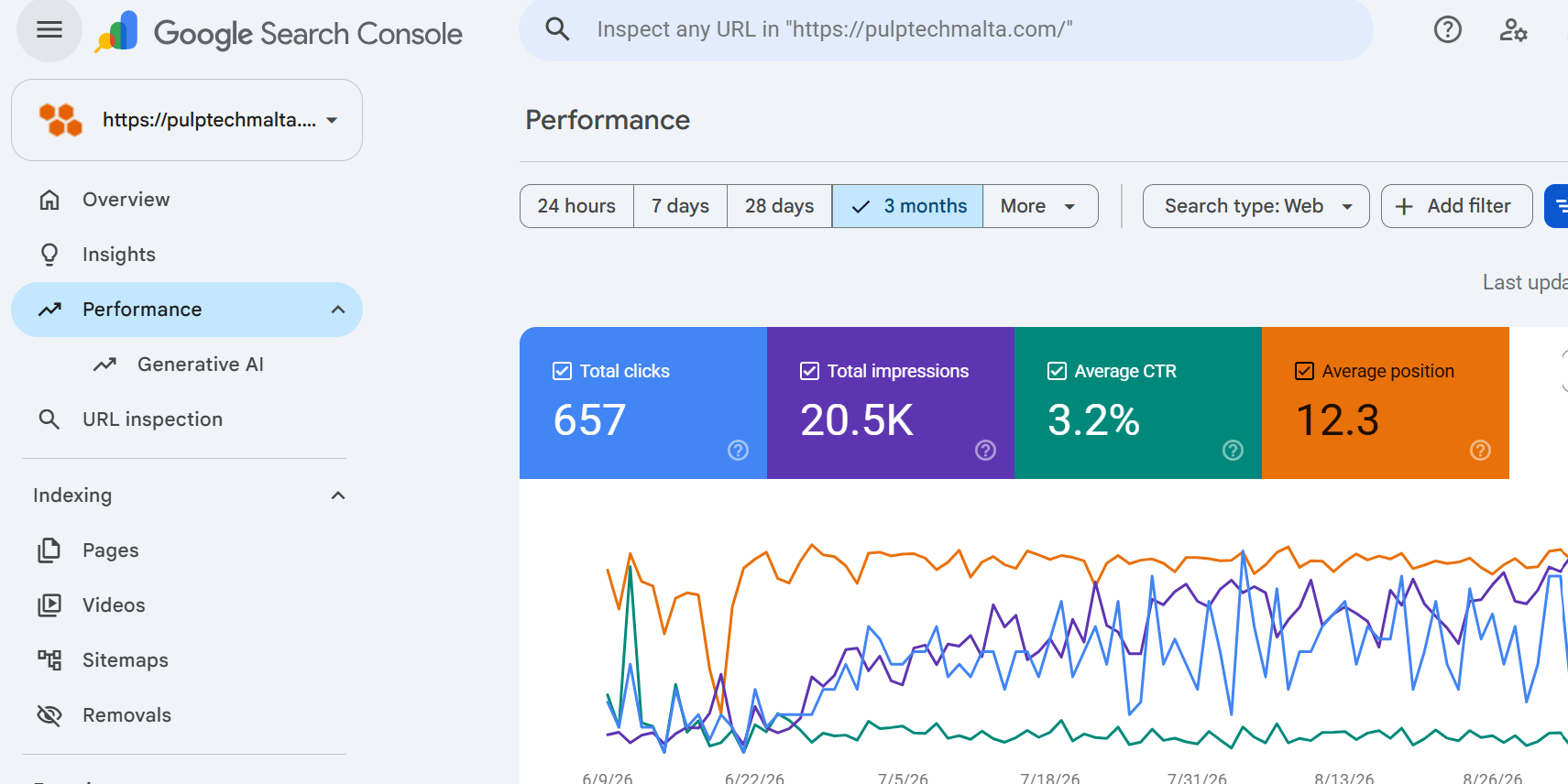The height and width of the screenshot is (784, 1568).
Task: Open help for Average CTR metric
Action: pos(1233,450)
